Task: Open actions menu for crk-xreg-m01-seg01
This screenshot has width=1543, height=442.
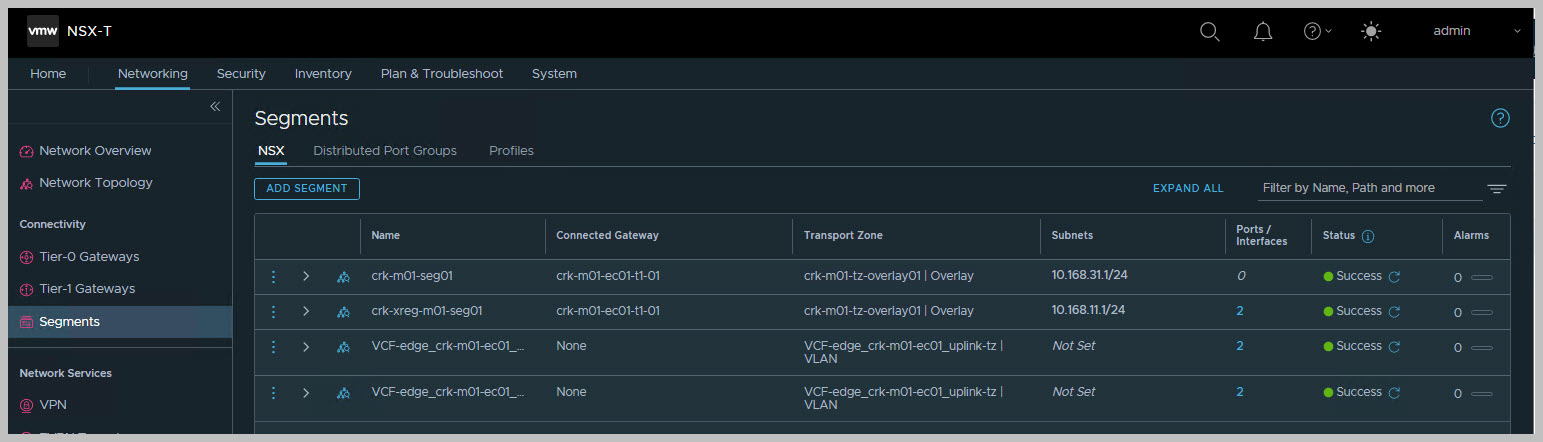Action: 273,312
